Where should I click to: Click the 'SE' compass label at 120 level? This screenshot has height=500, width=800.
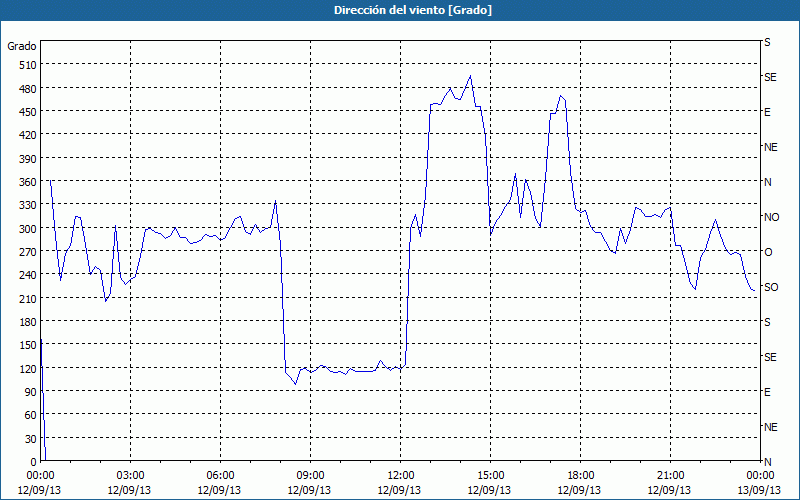click(x=770, y=357)
